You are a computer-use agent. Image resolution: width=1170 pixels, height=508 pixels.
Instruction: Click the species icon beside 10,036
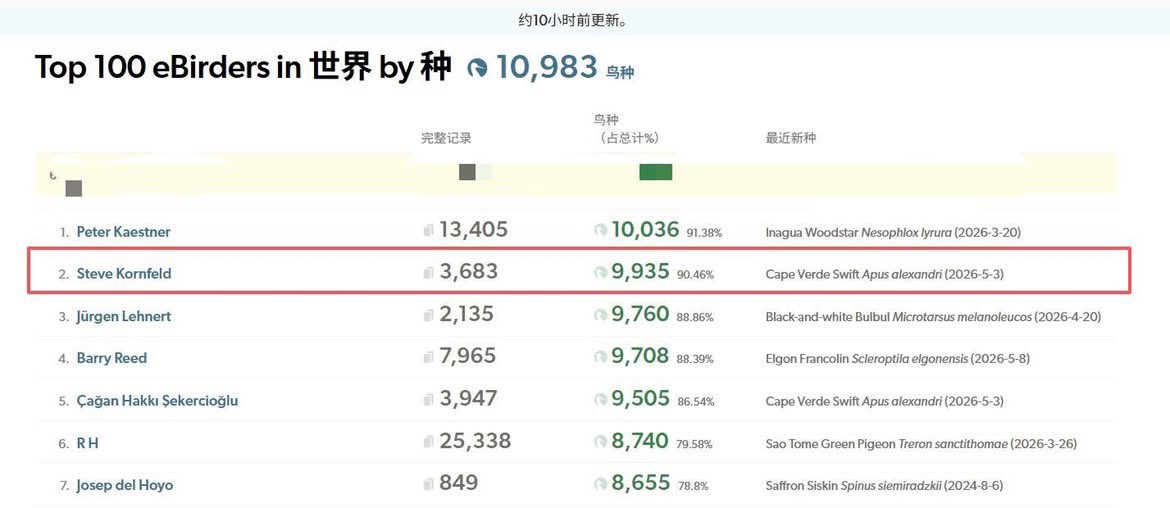pos(601,231)
